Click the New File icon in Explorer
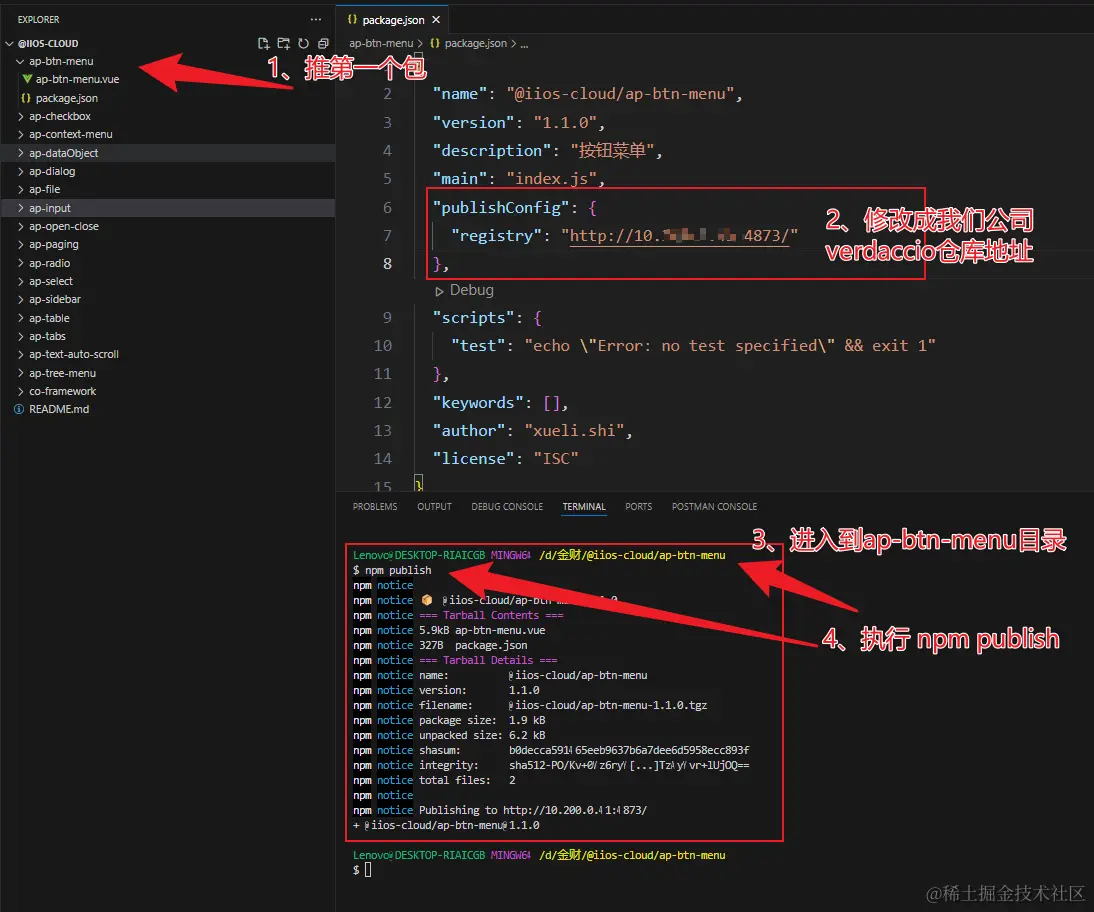This screenshot has width=1094, height=912. [263, 43]
